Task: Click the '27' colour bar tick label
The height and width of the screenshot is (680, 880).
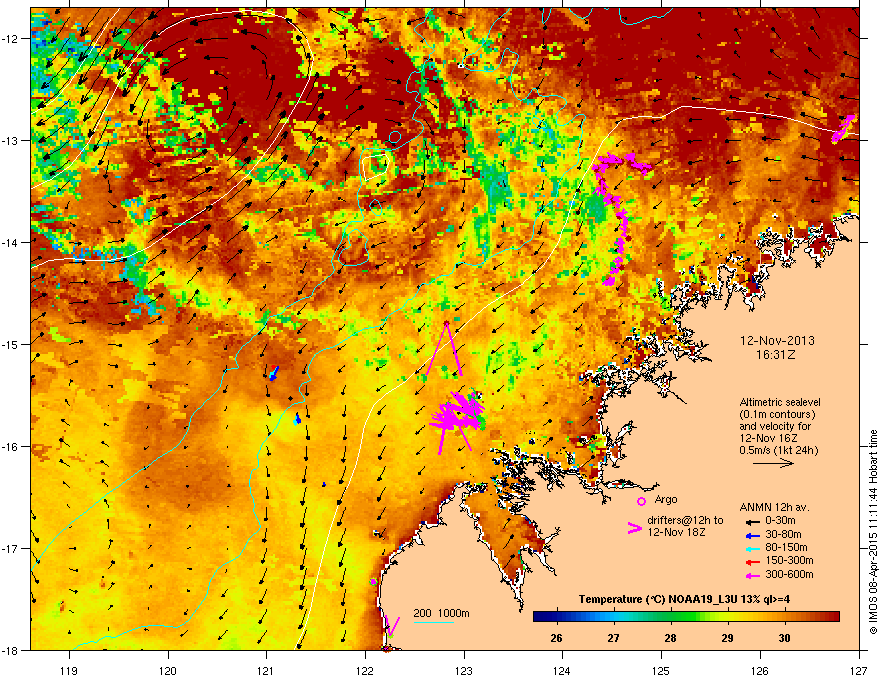Action: 613,638
